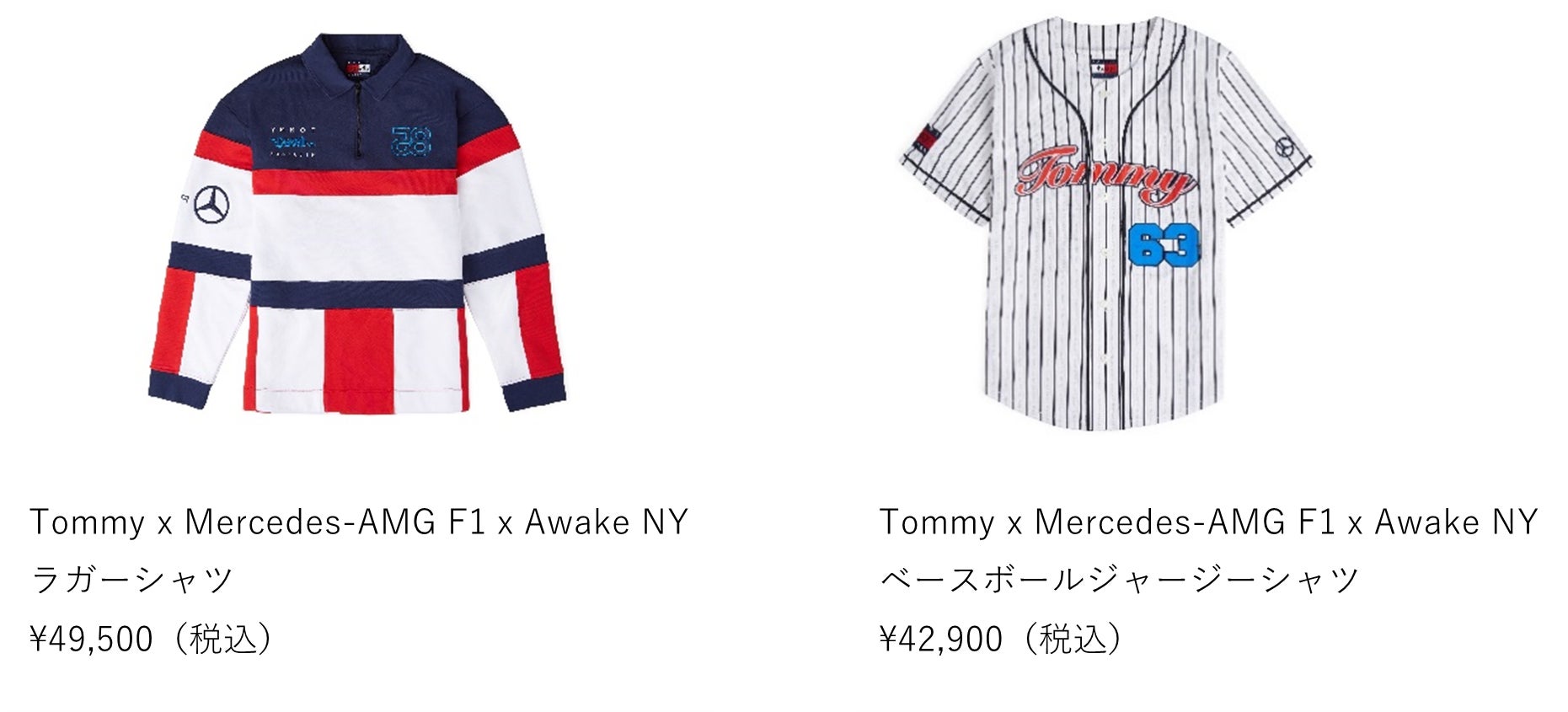This screenshot has height=712, width=1568.
Task: Click the Mercedes star on jersey's right sleeve
Action: click(1284, 147)
